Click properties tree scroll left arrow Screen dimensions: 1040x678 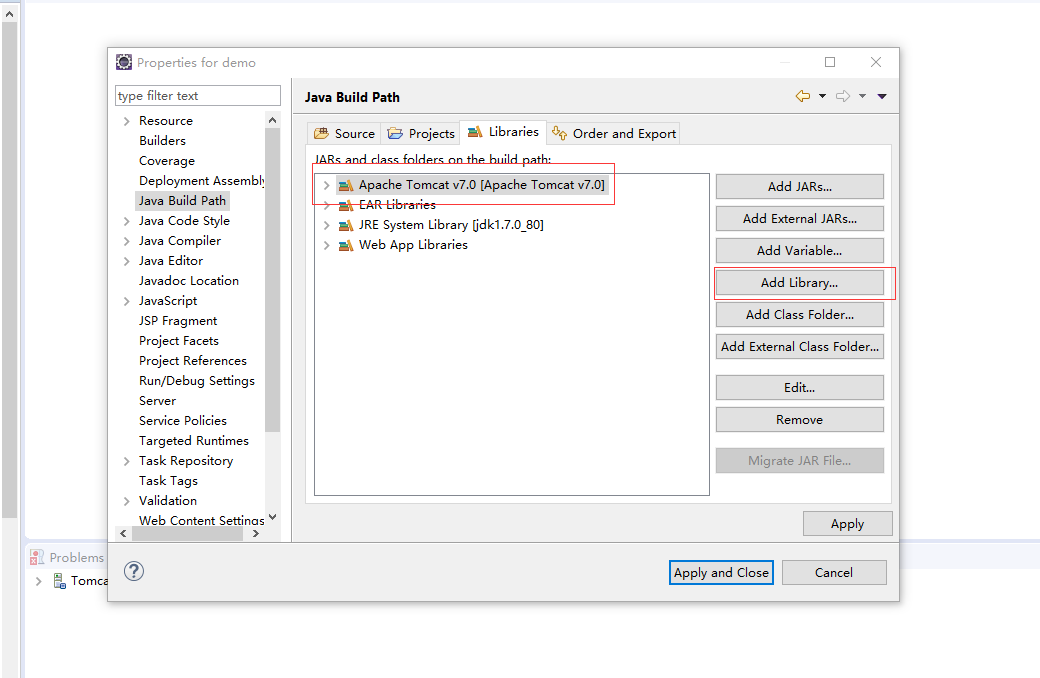[123, 533]
